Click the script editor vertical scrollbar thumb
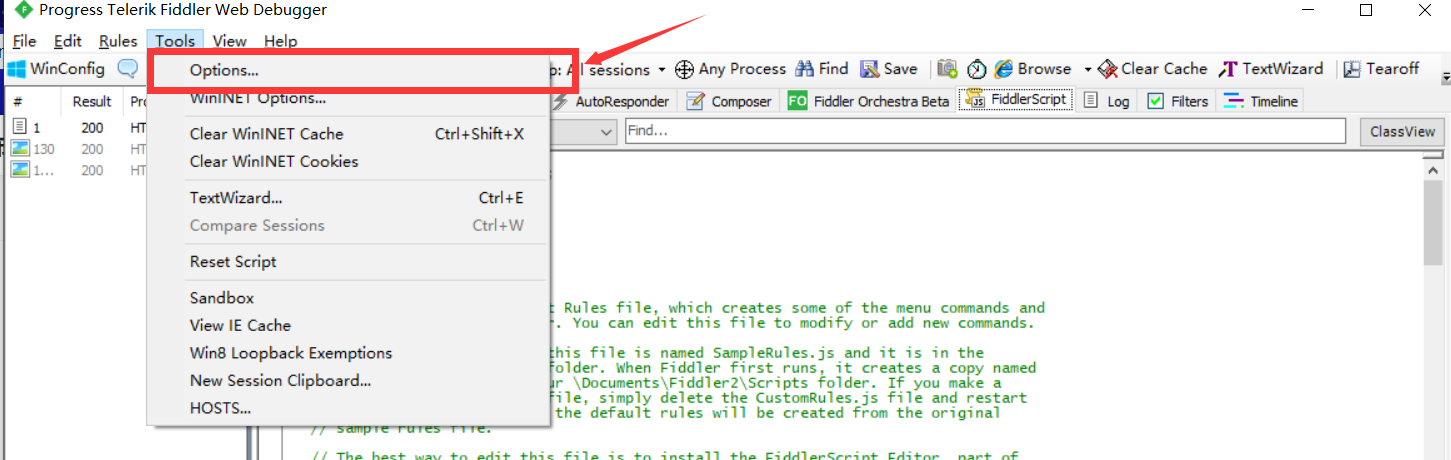 coord(1434,223)
